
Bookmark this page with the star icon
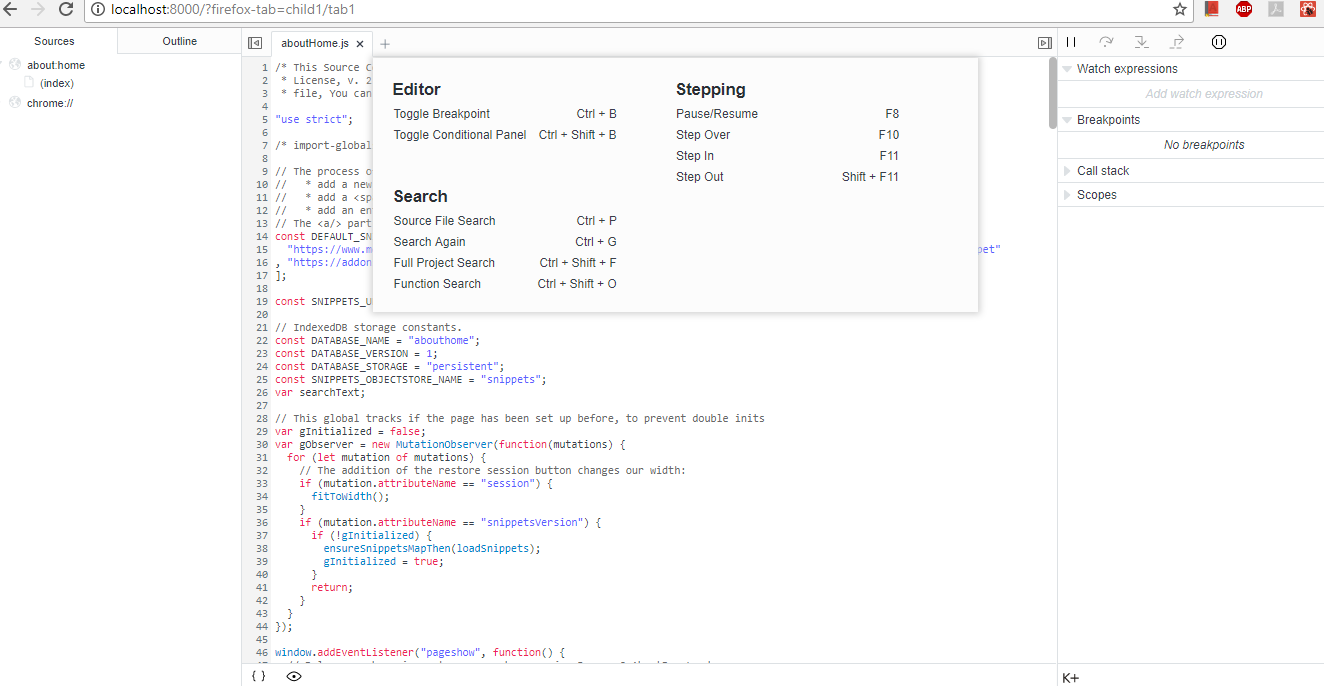(x=1180, y=9)
